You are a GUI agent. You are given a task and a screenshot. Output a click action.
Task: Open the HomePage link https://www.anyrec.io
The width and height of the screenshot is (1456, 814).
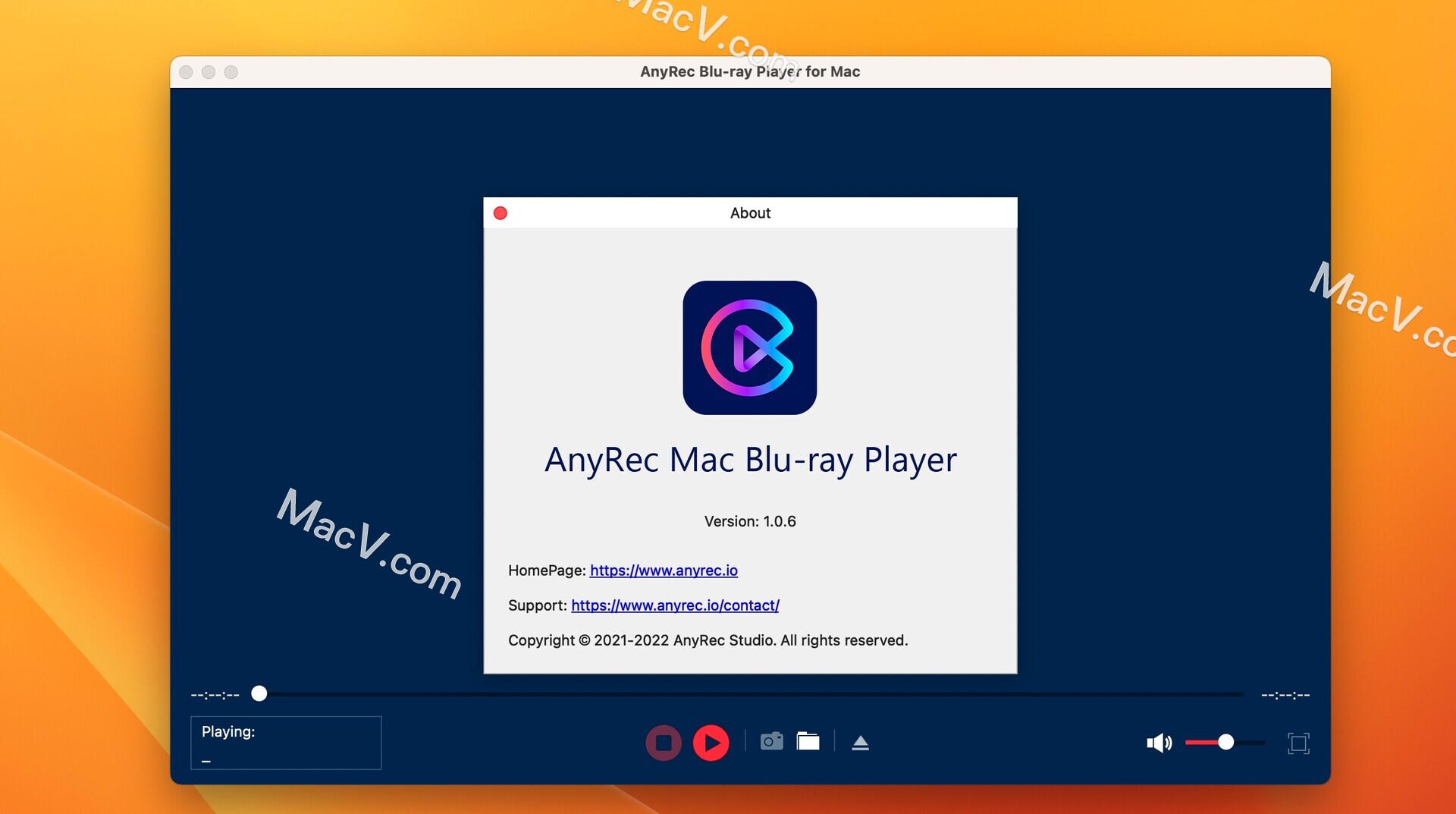pos(664,570)
